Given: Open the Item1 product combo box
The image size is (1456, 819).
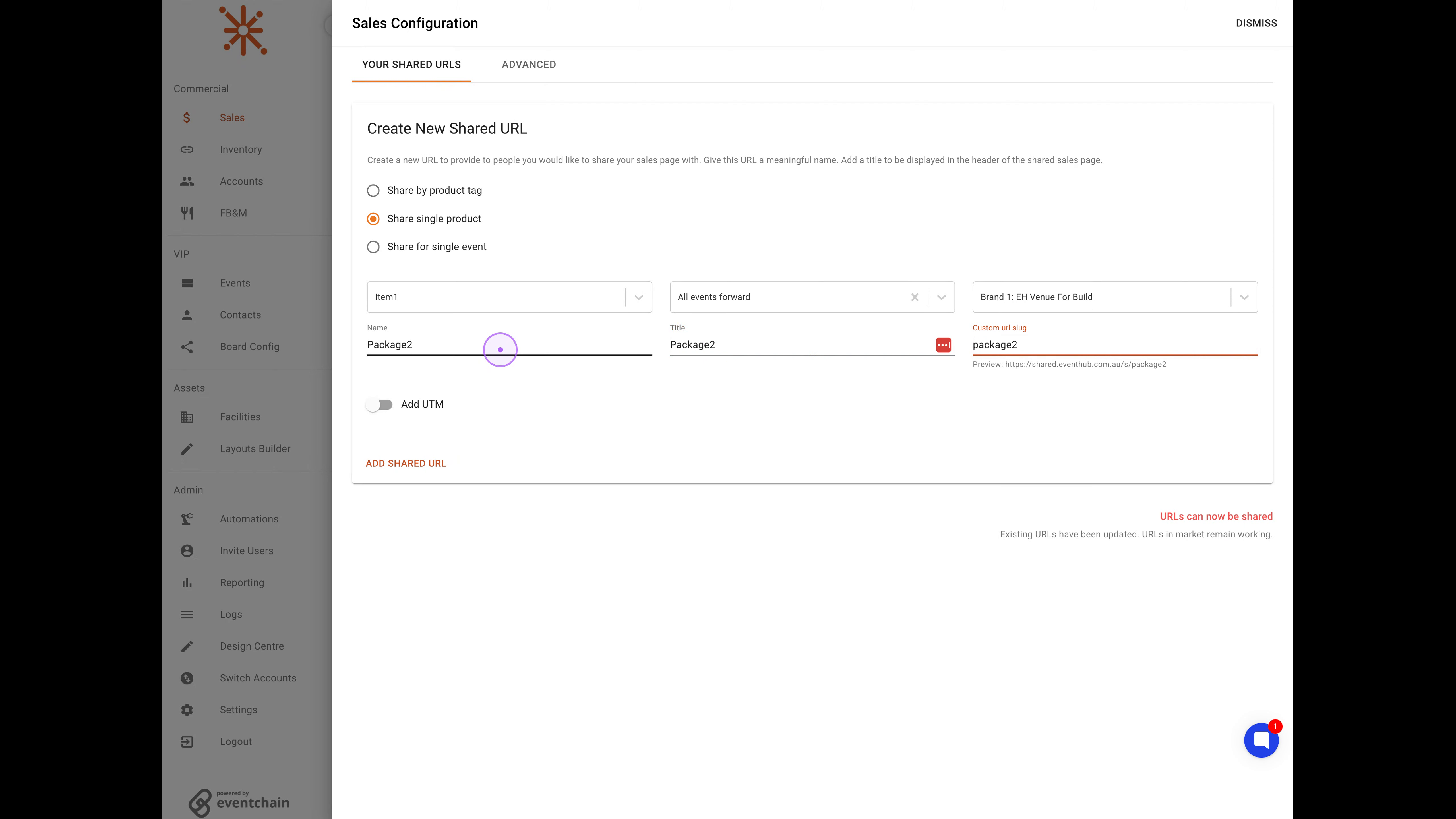Looking at the screenshot, I should (x=509, y=297).
